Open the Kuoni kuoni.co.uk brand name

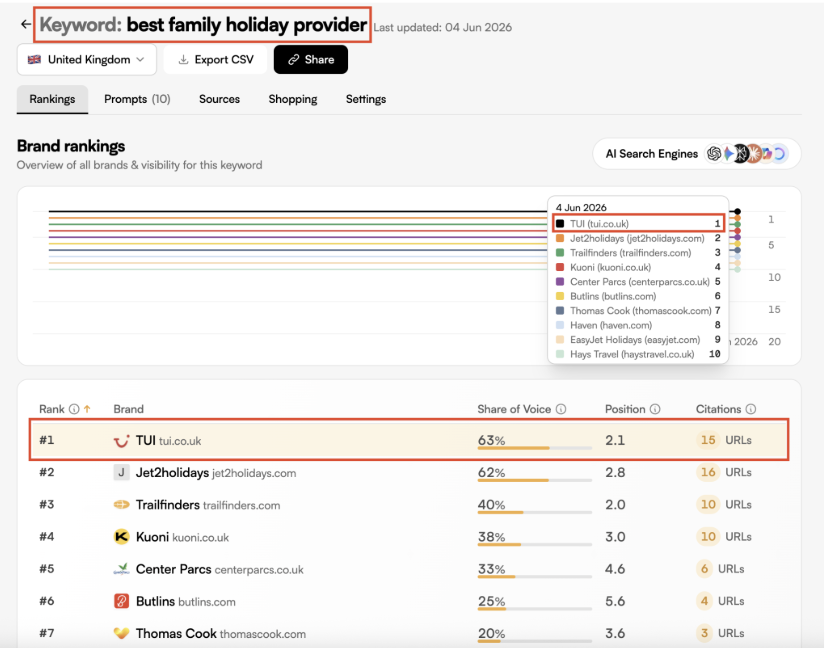click(182, 536)
